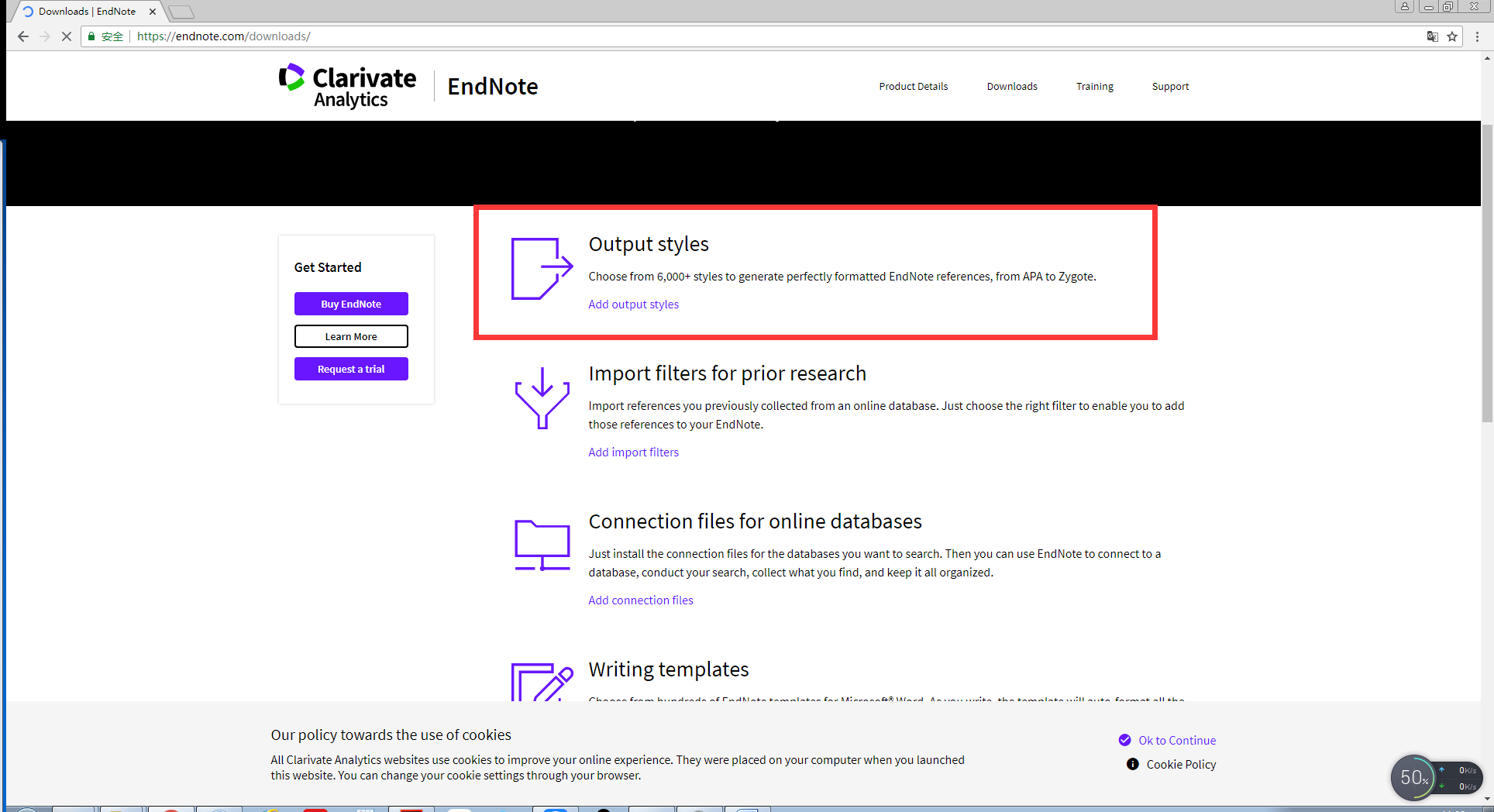Open the Cookie Policy link
This screenshot has width=1494, height=812.
click(x=1171, y=765)
